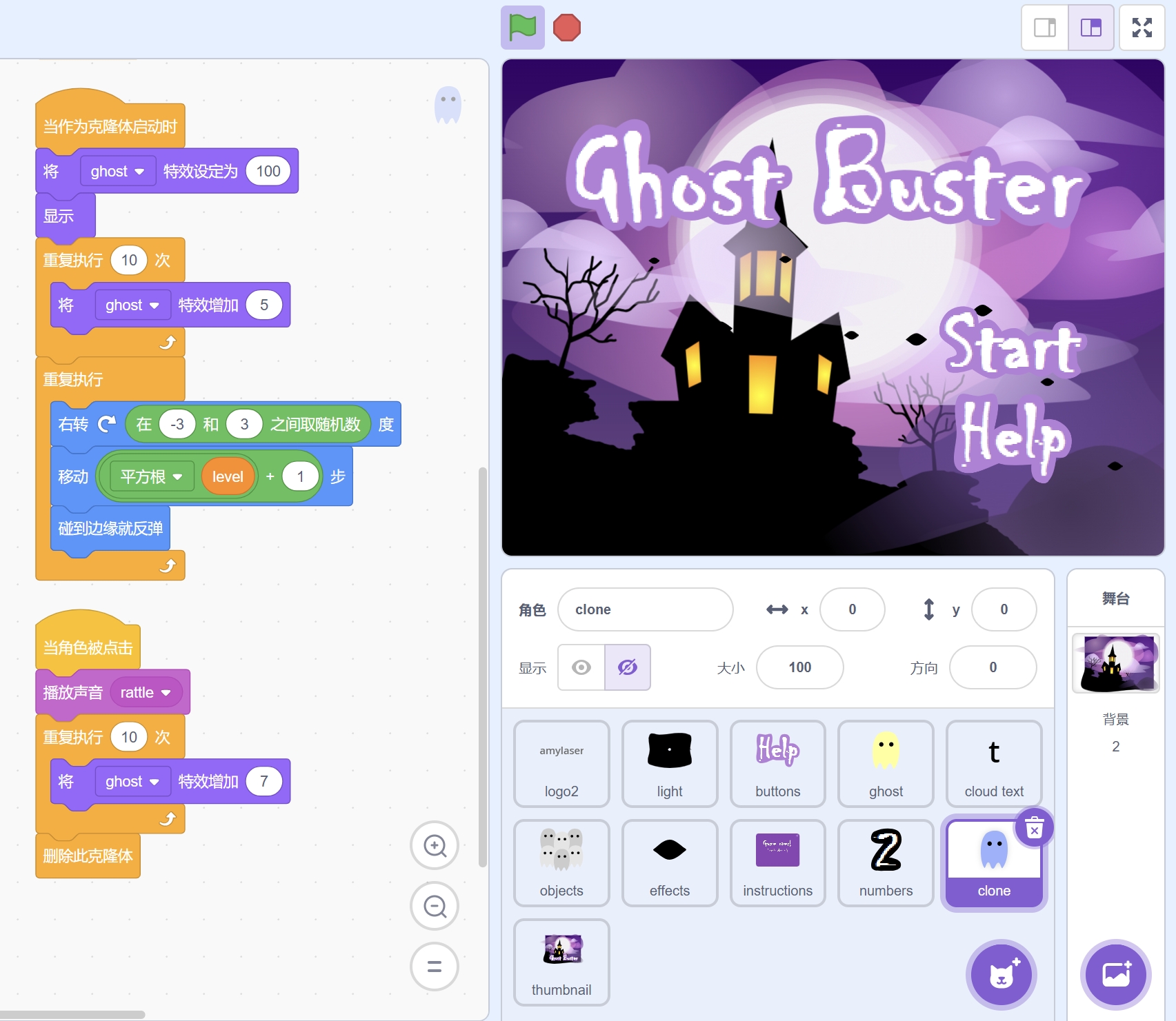Click the green flag to run project
Screen dimensions: 1176x1021
click(522, 28)
